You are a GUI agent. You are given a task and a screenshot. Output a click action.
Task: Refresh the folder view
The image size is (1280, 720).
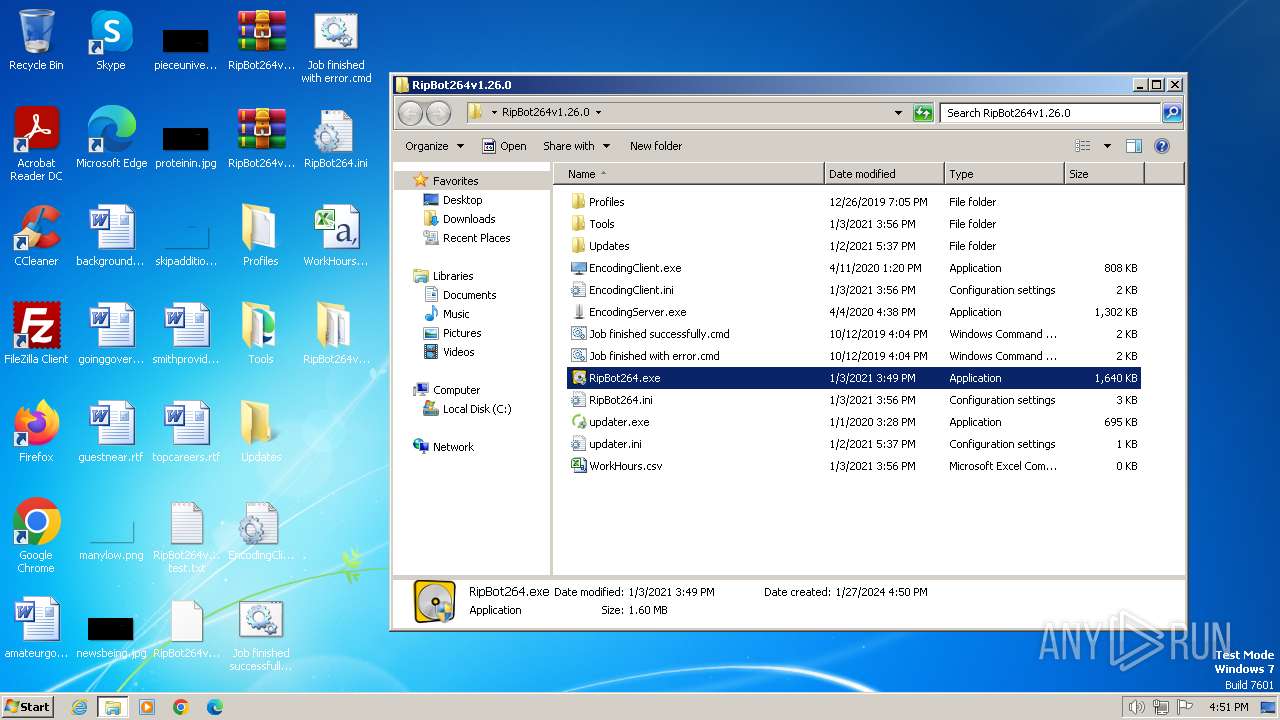[x=923, y=113]
